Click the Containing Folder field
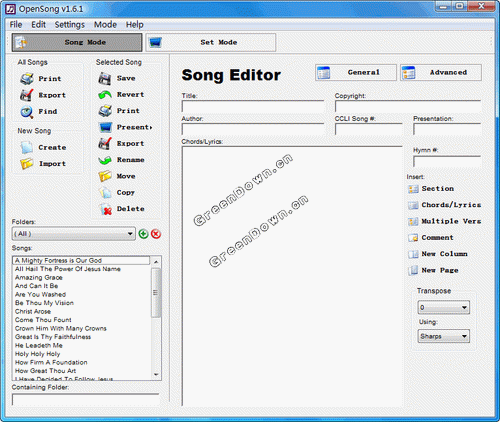Image resolution: width=500 pixels, height=422 pixels. tap(86, 400)
